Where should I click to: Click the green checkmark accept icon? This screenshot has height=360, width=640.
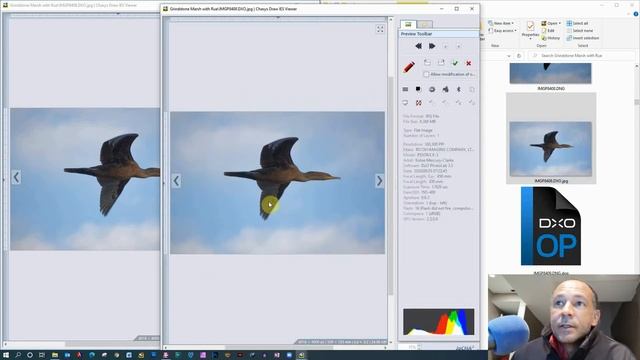[x=455, y=63]
